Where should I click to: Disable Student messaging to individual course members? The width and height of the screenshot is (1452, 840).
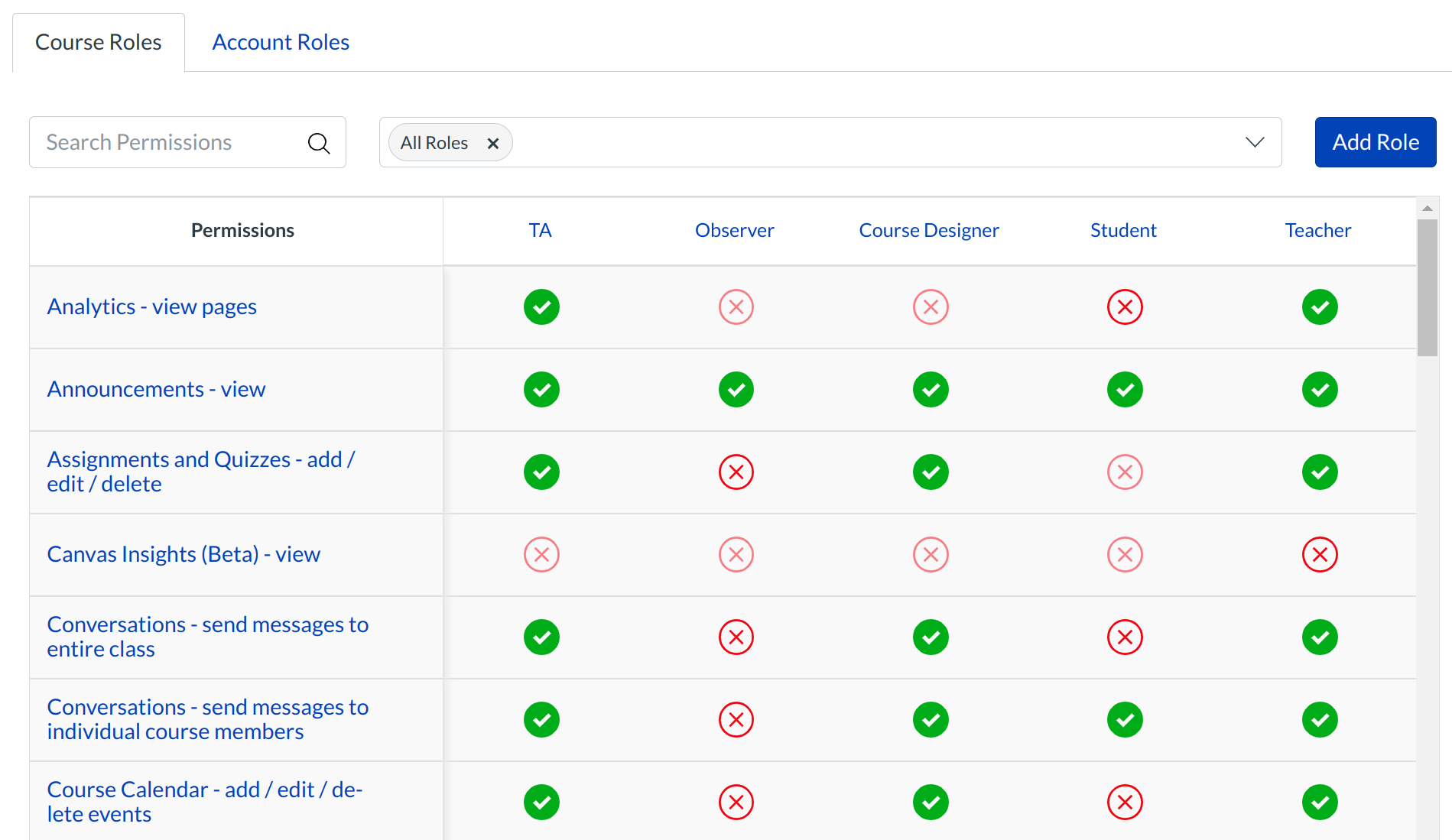[x=1125, y=719]
